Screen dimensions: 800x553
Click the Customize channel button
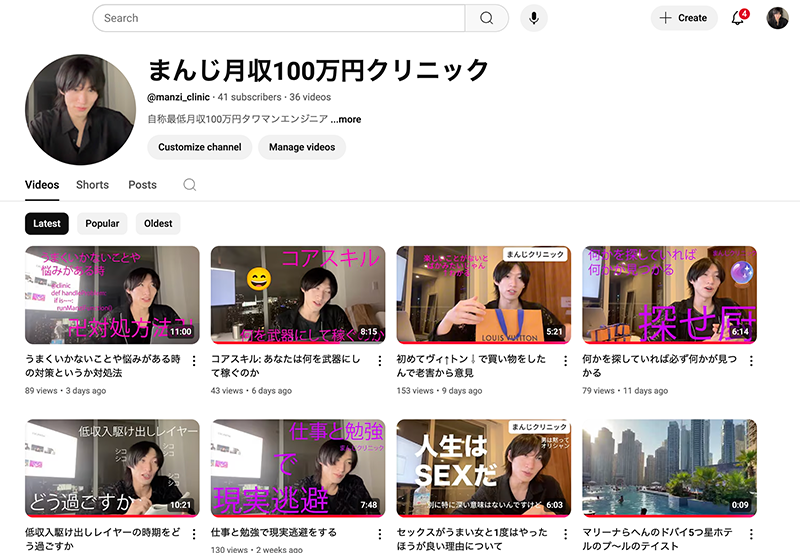(200, 147)
